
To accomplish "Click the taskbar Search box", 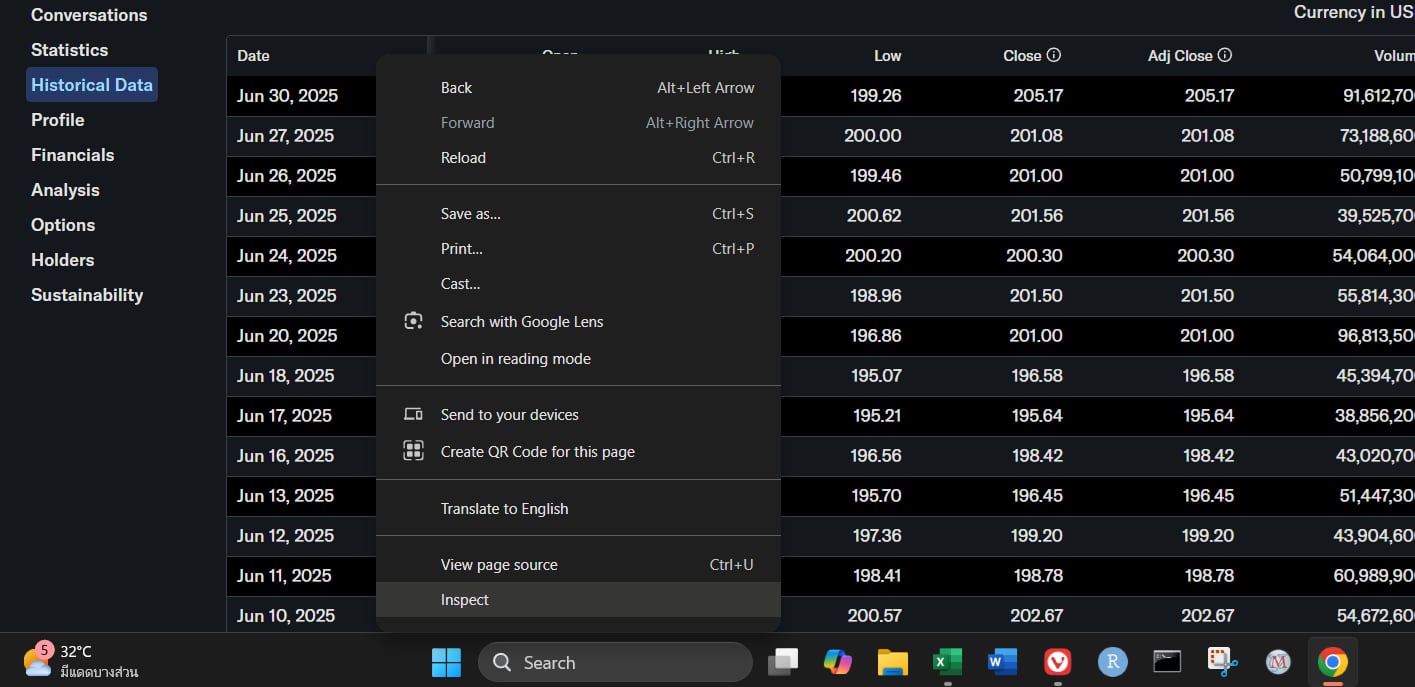I will pos(615,662).
